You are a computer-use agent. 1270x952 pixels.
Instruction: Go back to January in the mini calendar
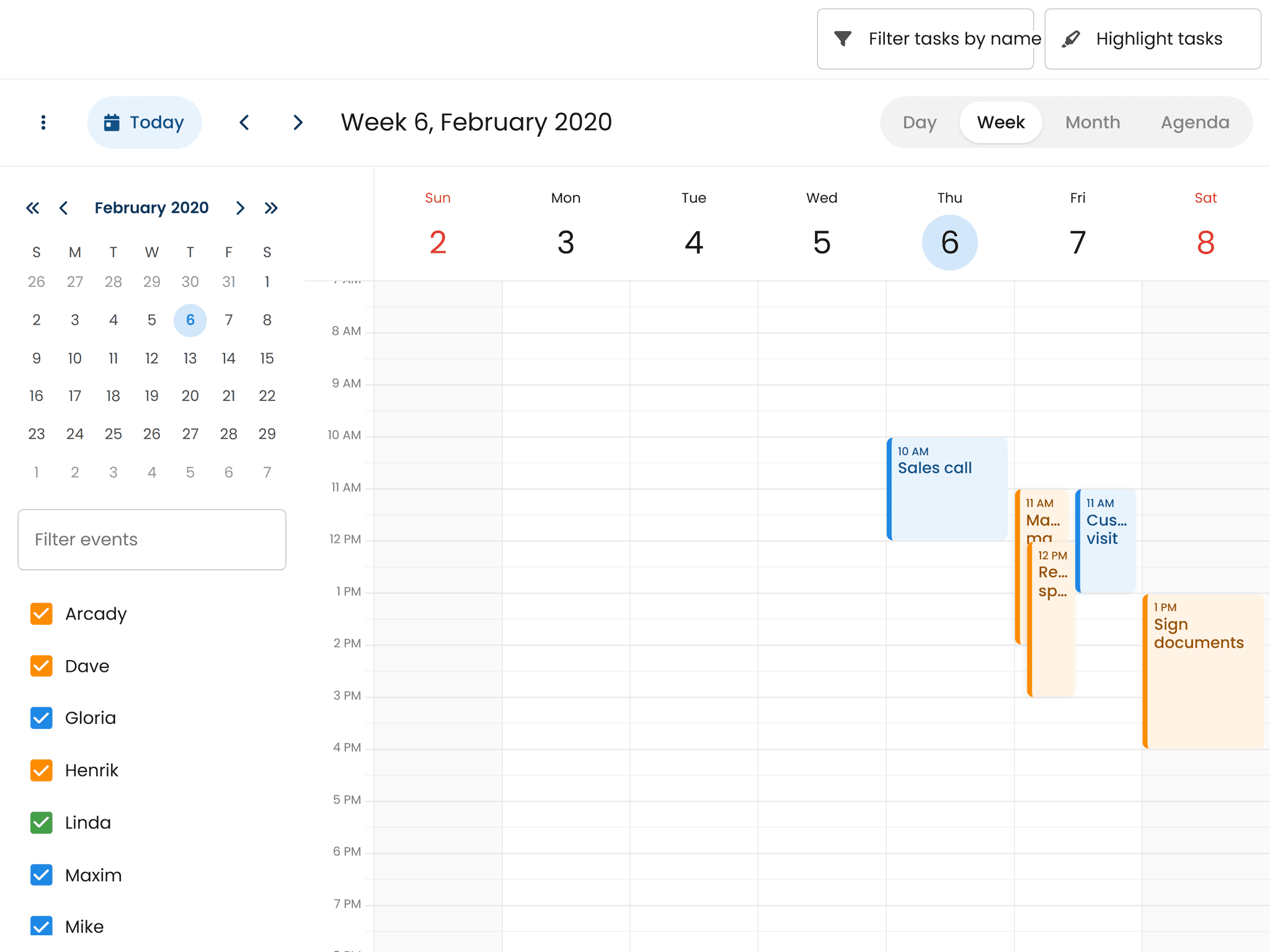[x=64, y=208]
